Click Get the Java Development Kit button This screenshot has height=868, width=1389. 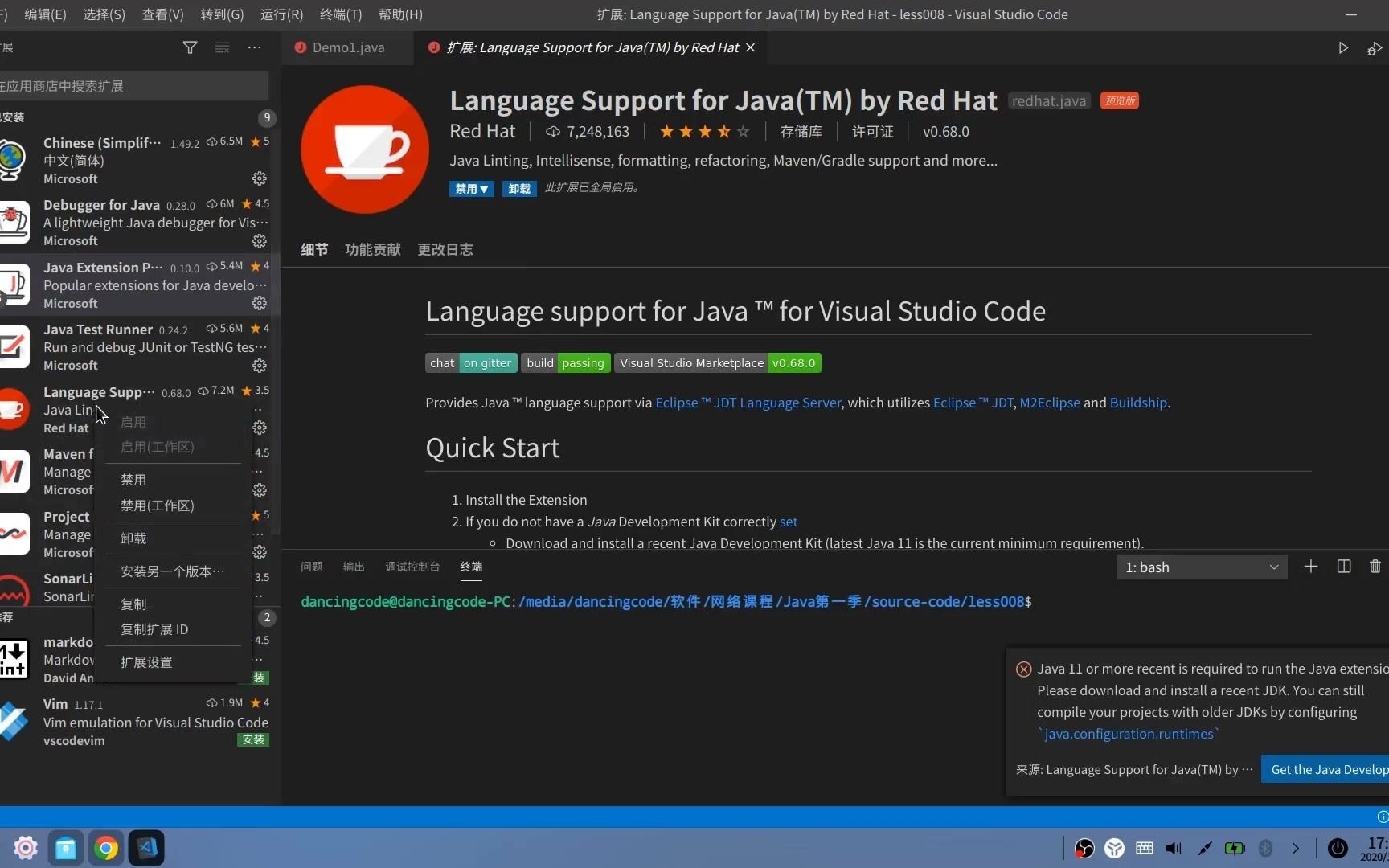tap(1325, 769)
